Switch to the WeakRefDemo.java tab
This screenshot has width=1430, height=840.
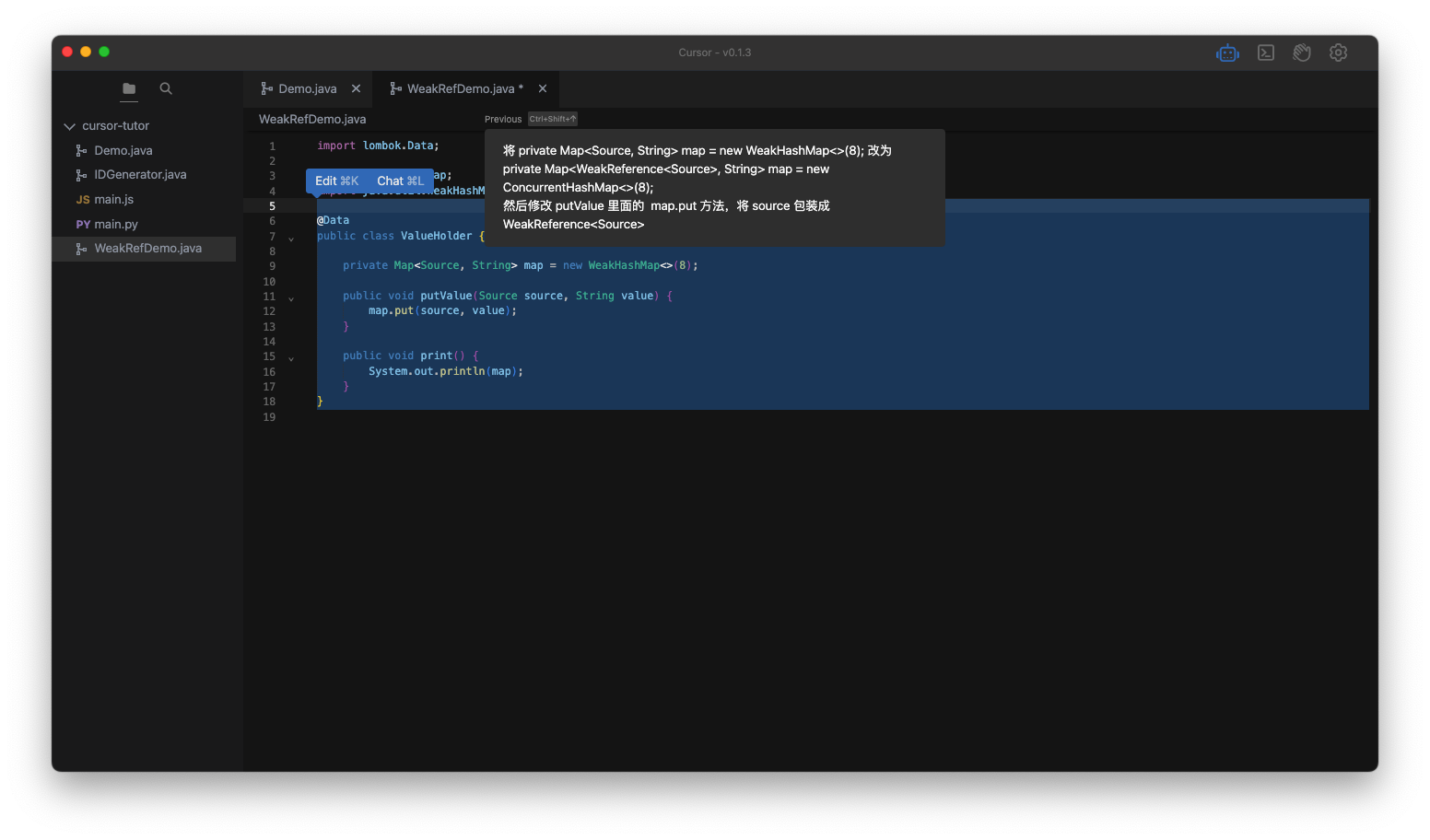(x=460, y=89)
